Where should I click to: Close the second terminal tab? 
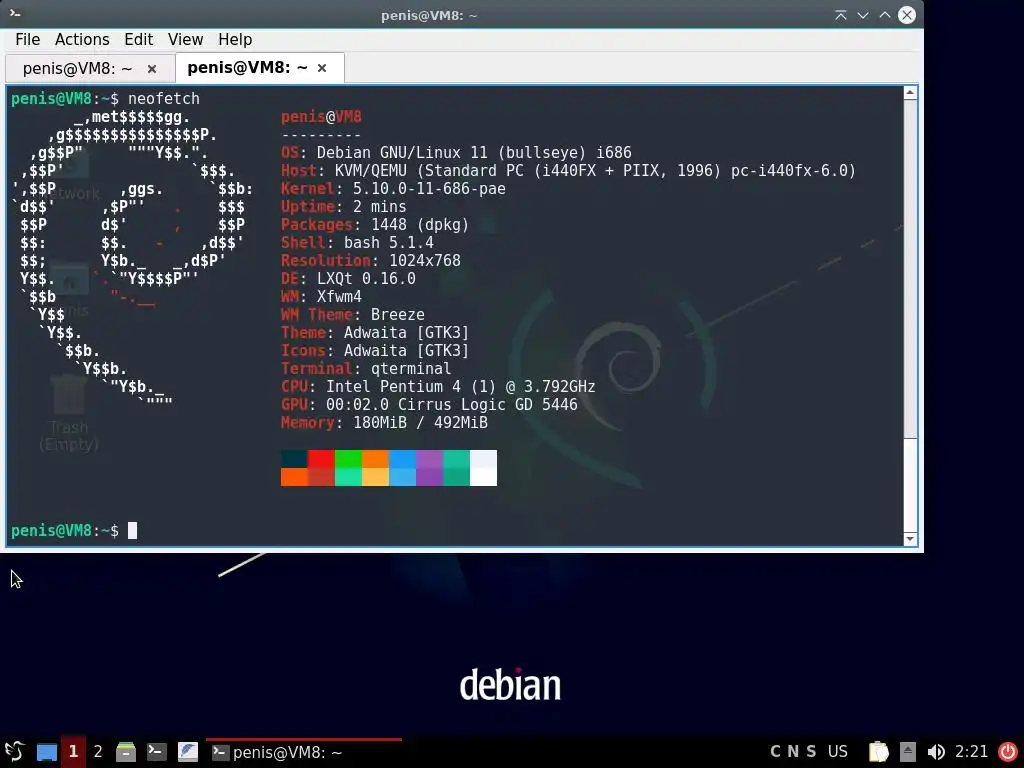(x=322, y=68)
